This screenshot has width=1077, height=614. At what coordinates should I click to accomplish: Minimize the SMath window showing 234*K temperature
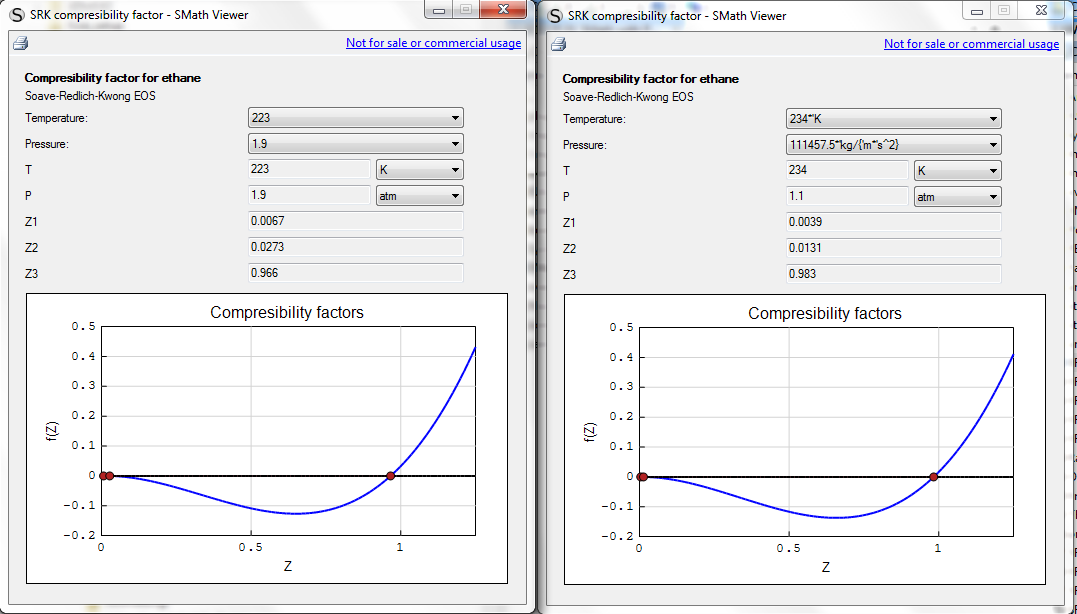[x=977, y=10]
